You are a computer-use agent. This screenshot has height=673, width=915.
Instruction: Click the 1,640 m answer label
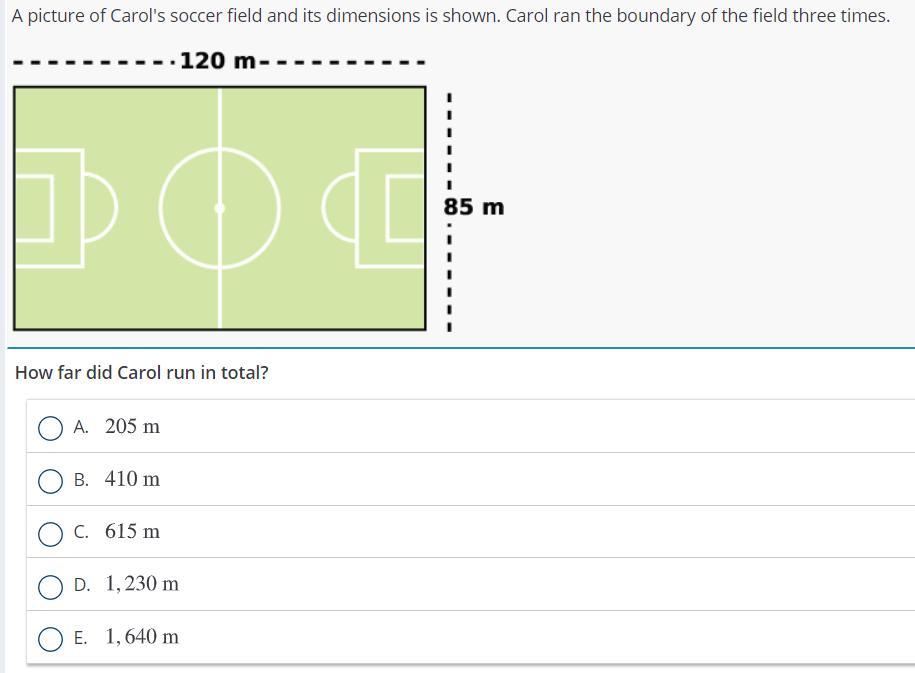141,637
